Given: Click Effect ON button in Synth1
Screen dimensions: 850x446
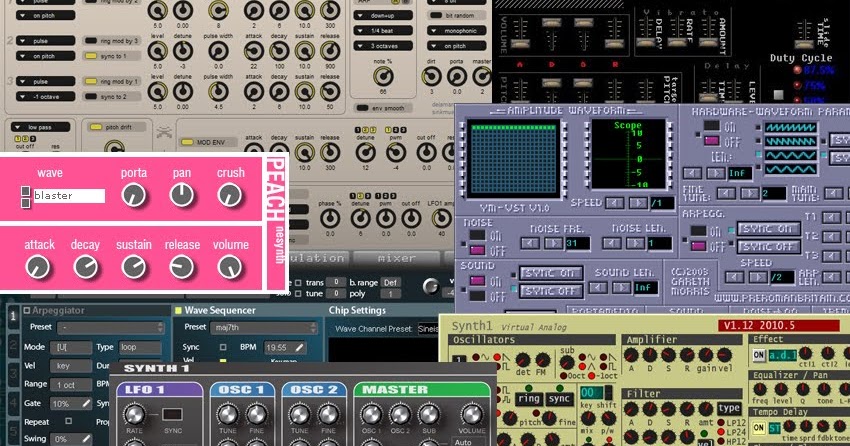Looking at the screenshot, I should coord(758,355).
